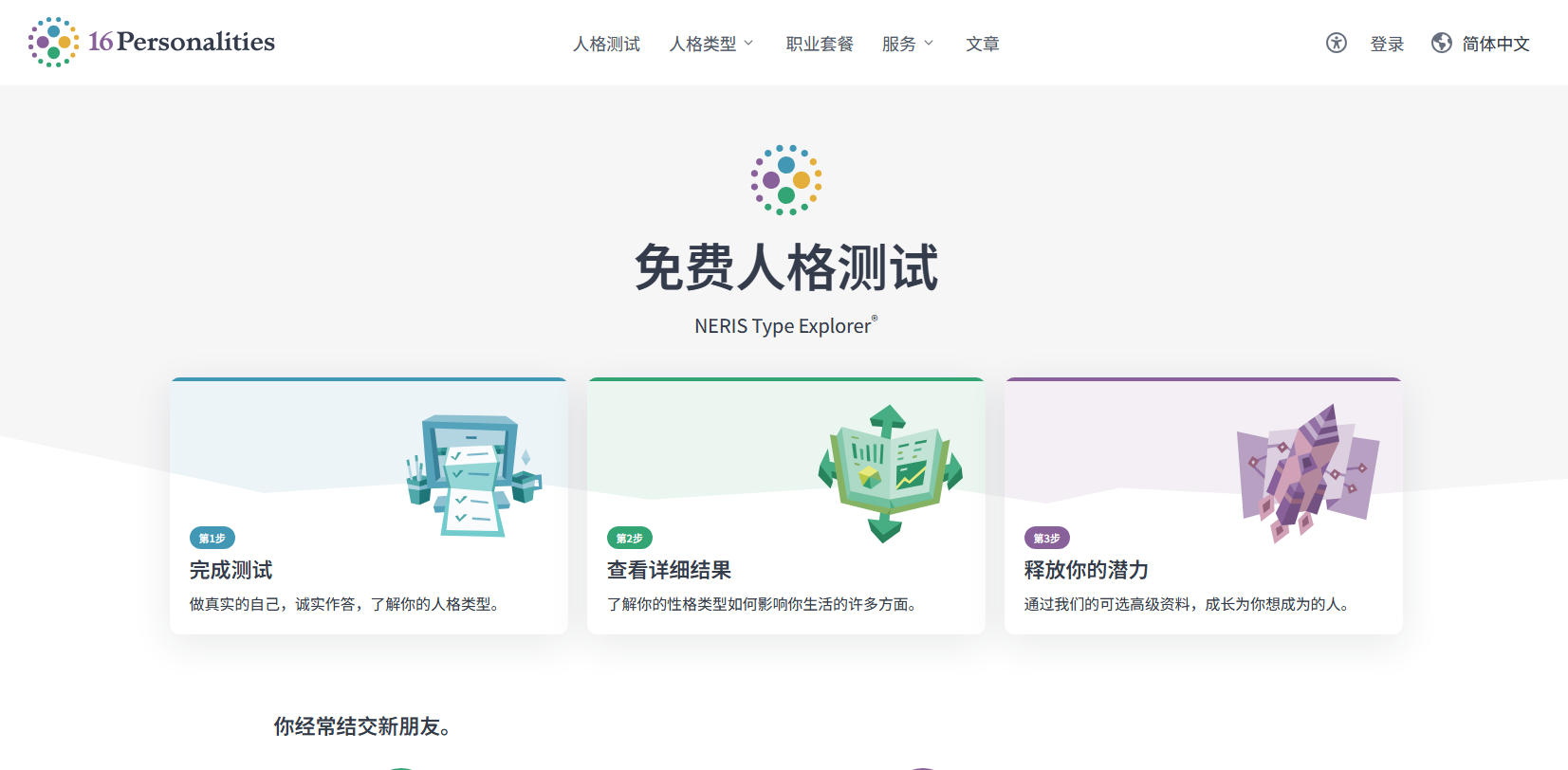The width and height of the screenshot is (1568, 770).
Task: Click the 16Personalities logo in the header
Action: (152, 43)
